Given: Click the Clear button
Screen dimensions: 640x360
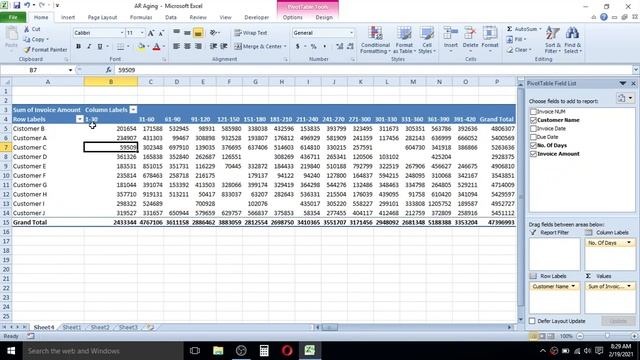Looking at the screenshot, I should (519, 50).
